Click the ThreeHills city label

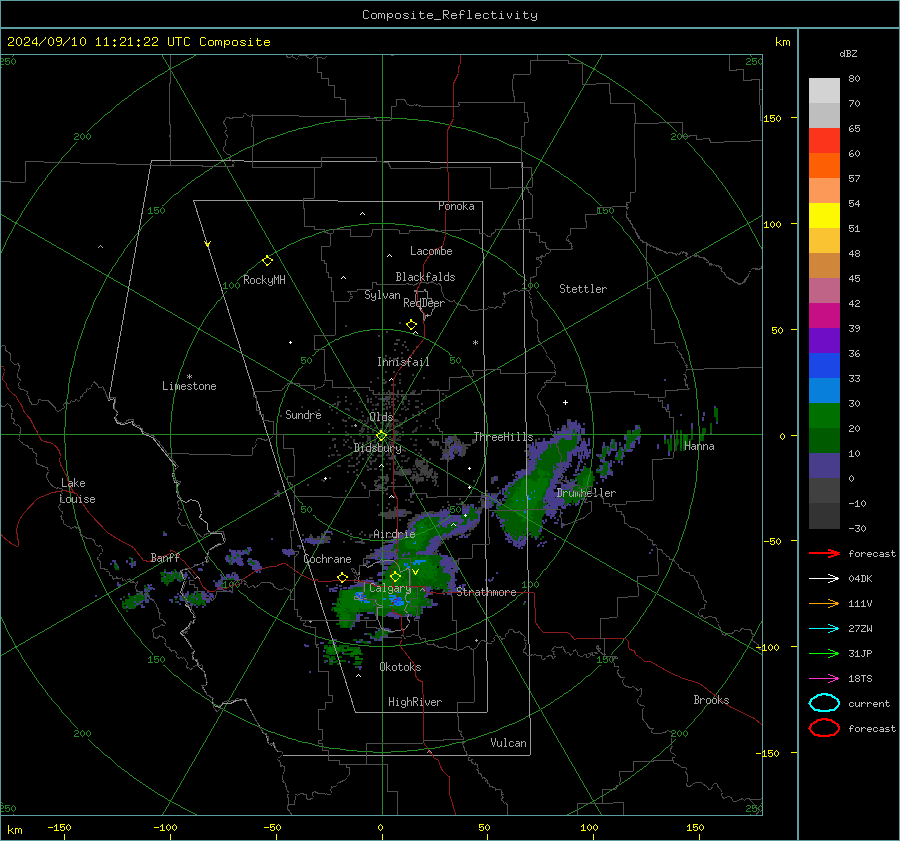(503, 437)
